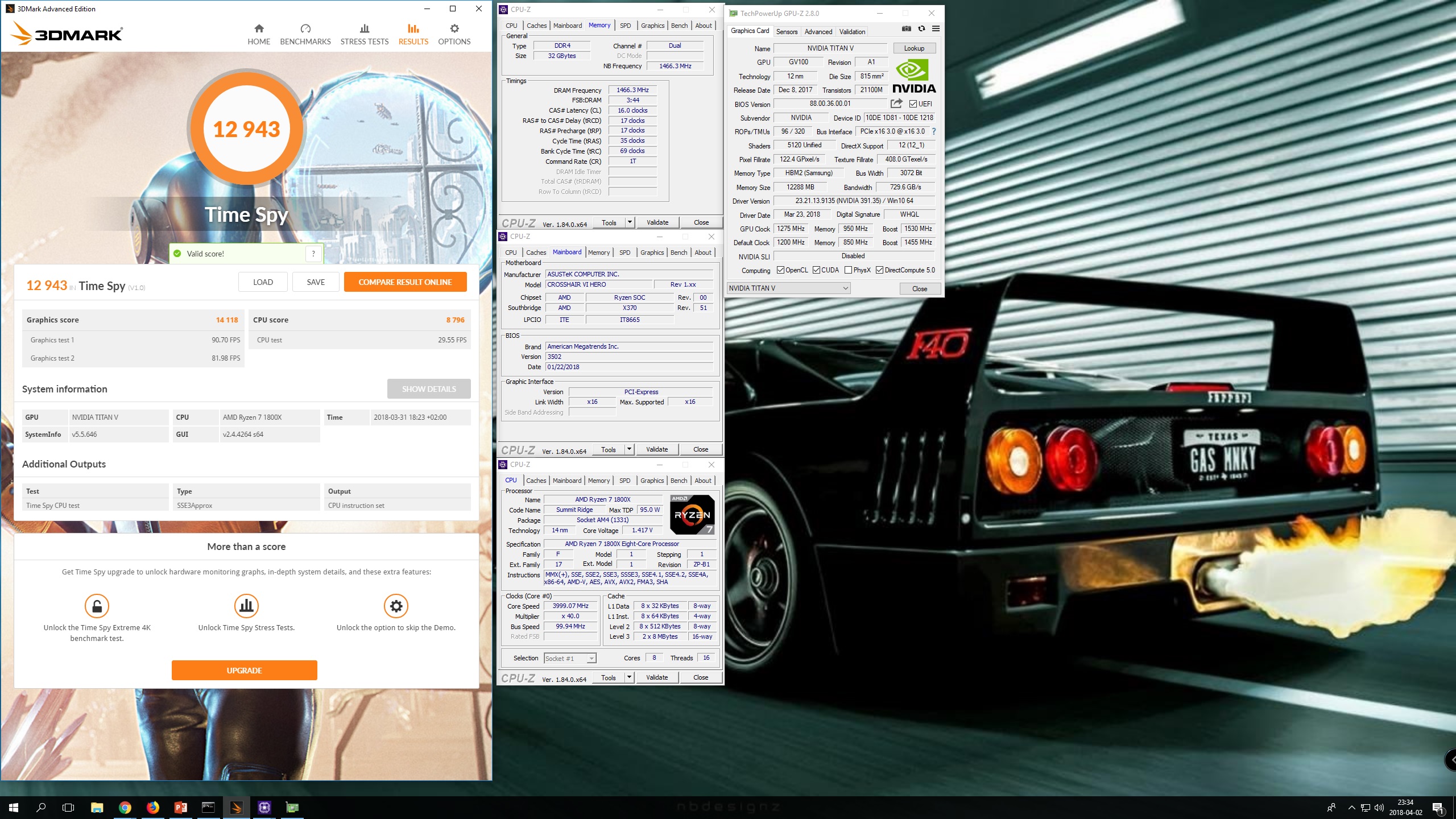Viewport: 1456px width, 819px height.
Task: Click the Unlock Stress Tests chart icon
Action: click(246, 606)
